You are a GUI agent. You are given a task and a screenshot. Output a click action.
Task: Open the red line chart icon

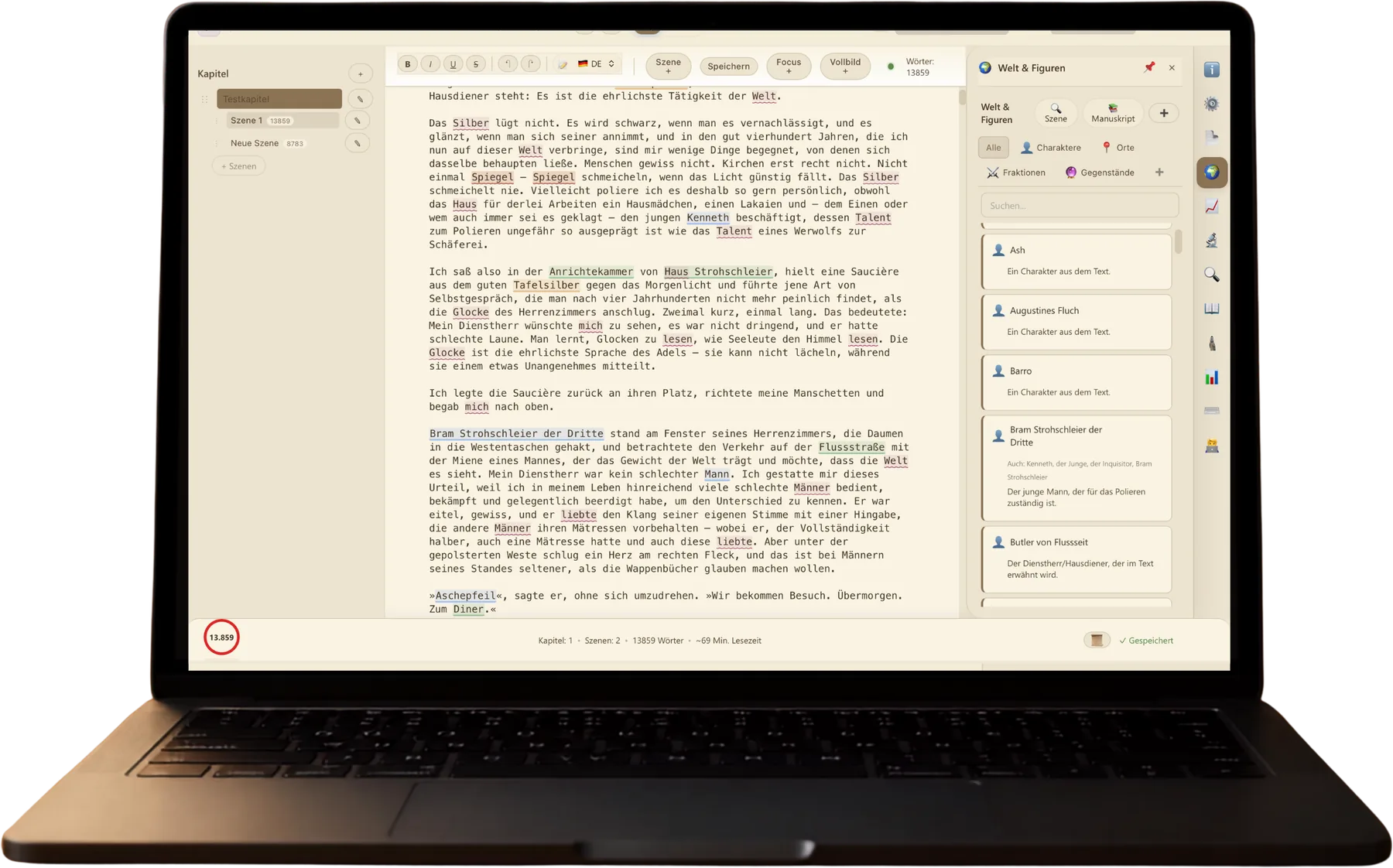pyautogui.click(x=1212, y=207)
